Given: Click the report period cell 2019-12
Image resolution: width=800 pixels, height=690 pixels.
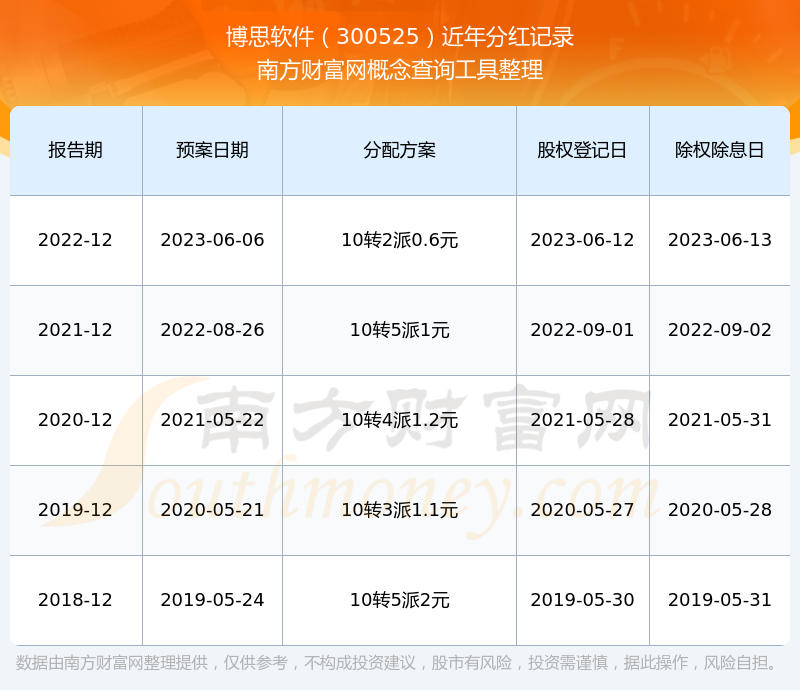Looking at the screenshot, I should (76, 509).
